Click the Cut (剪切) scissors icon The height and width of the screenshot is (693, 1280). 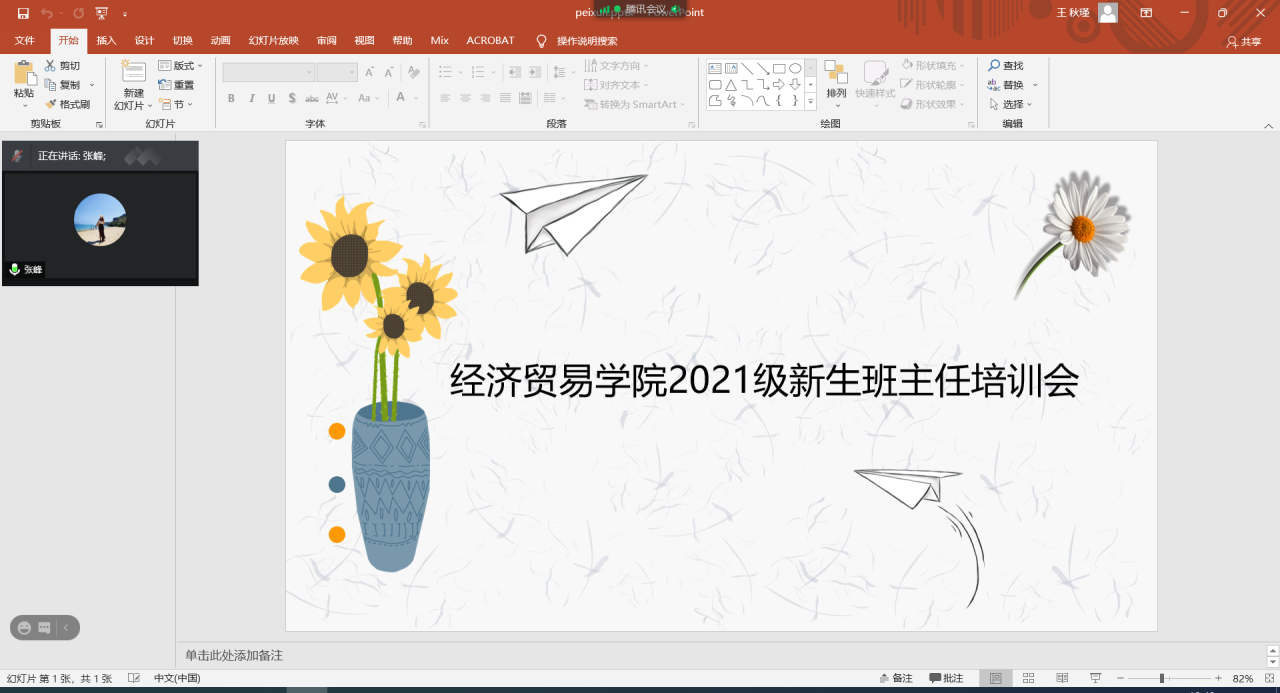51,66
